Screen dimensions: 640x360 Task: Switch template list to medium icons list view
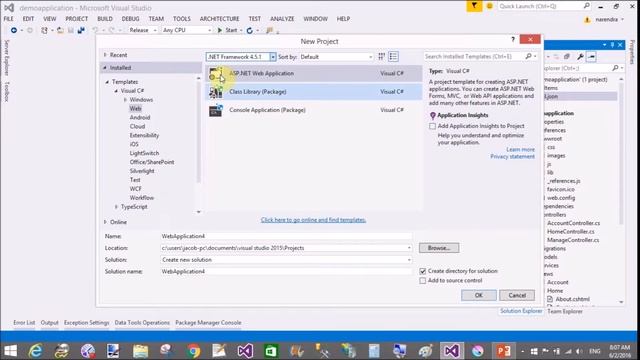[x=393, y=57]
